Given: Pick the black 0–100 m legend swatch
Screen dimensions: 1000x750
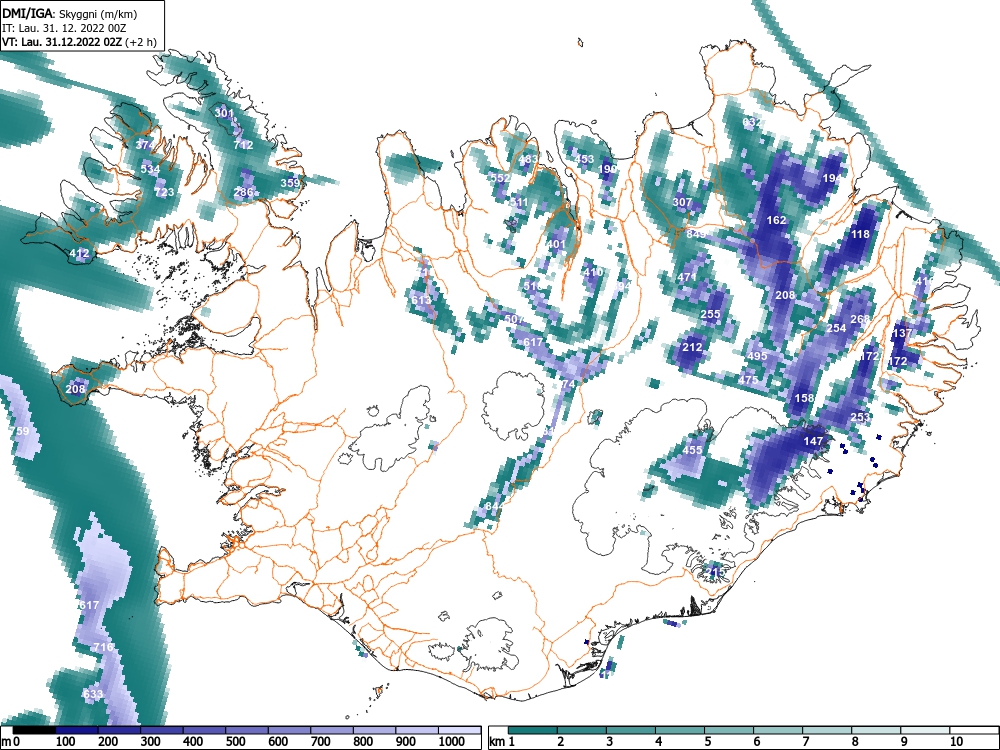Looking at the screenshot, I should [x=34, y=730].
